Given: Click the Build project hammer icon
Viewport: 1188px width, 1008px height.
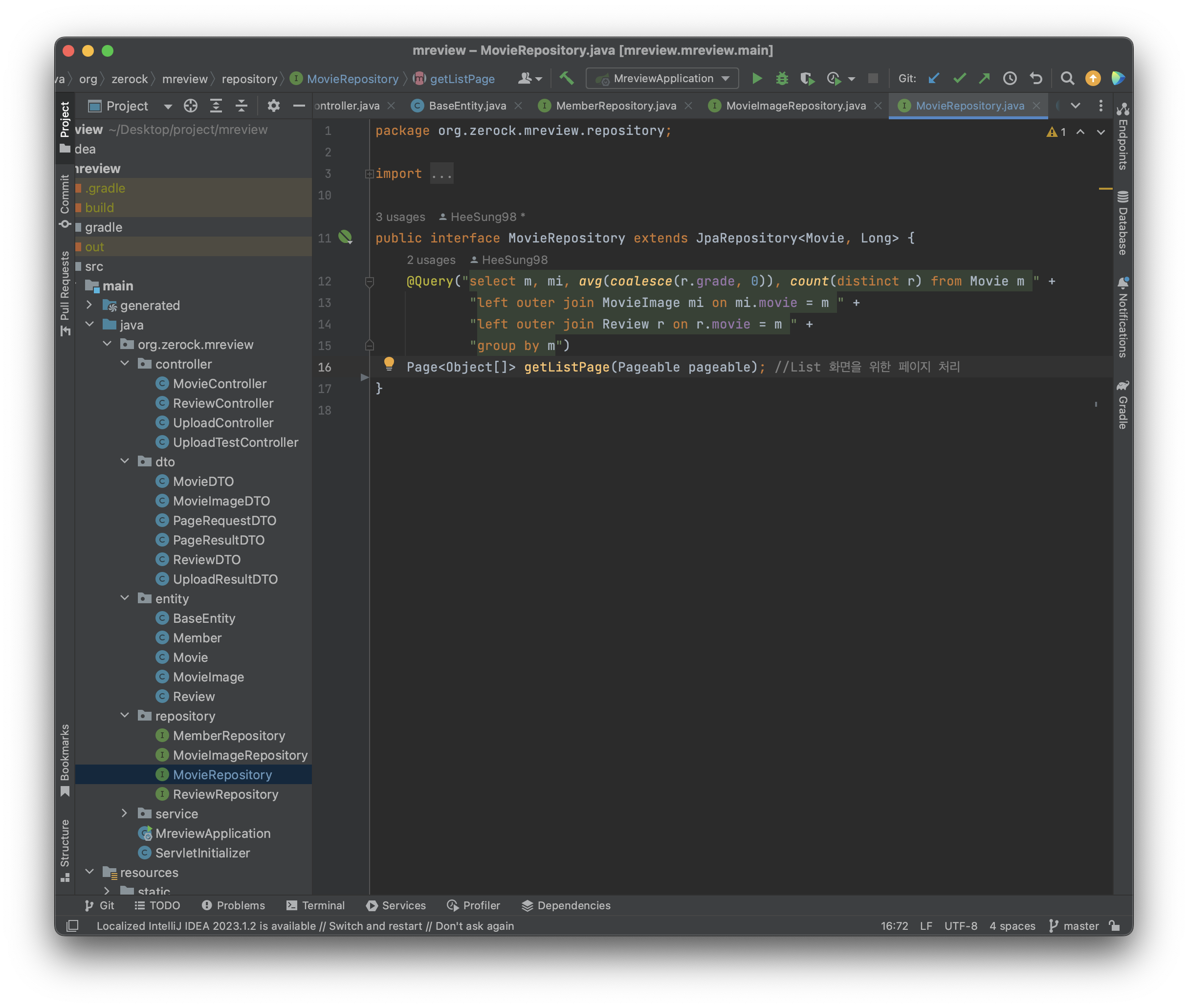Looking at the screenshot, I should pyautogui.click(x=566, y=78).
